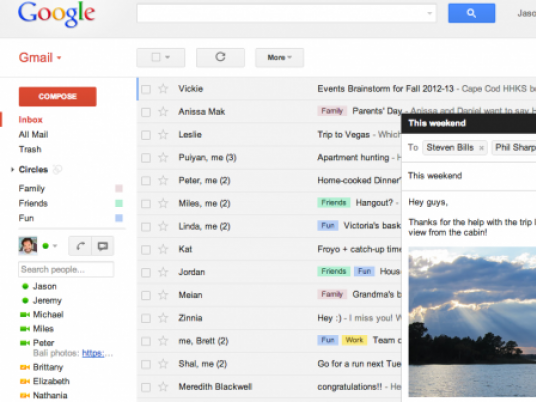
Task: Click the This weekend subject field
Action: point(469,176)
